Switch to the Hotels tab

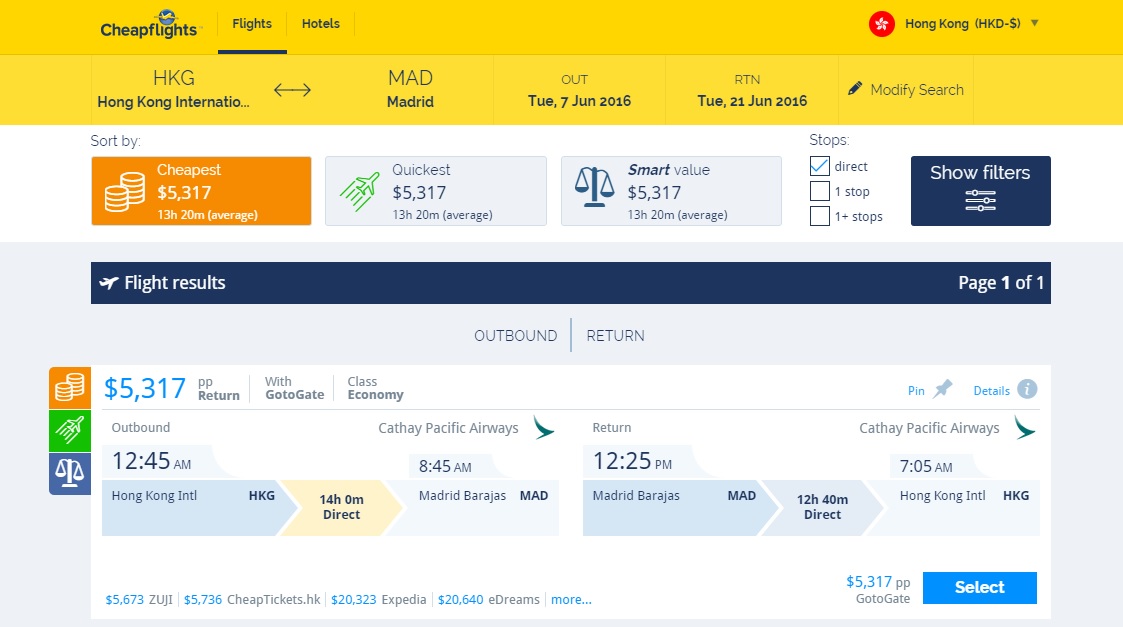pos(320,24)
